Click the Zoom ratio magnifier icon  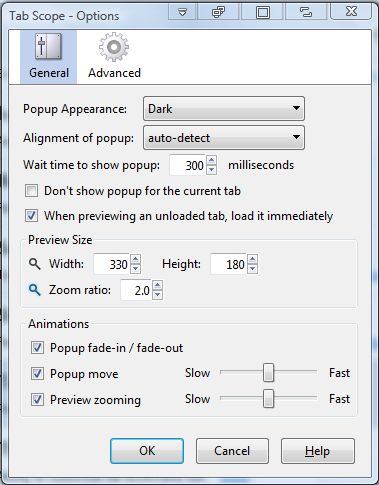tap(34, 290)
